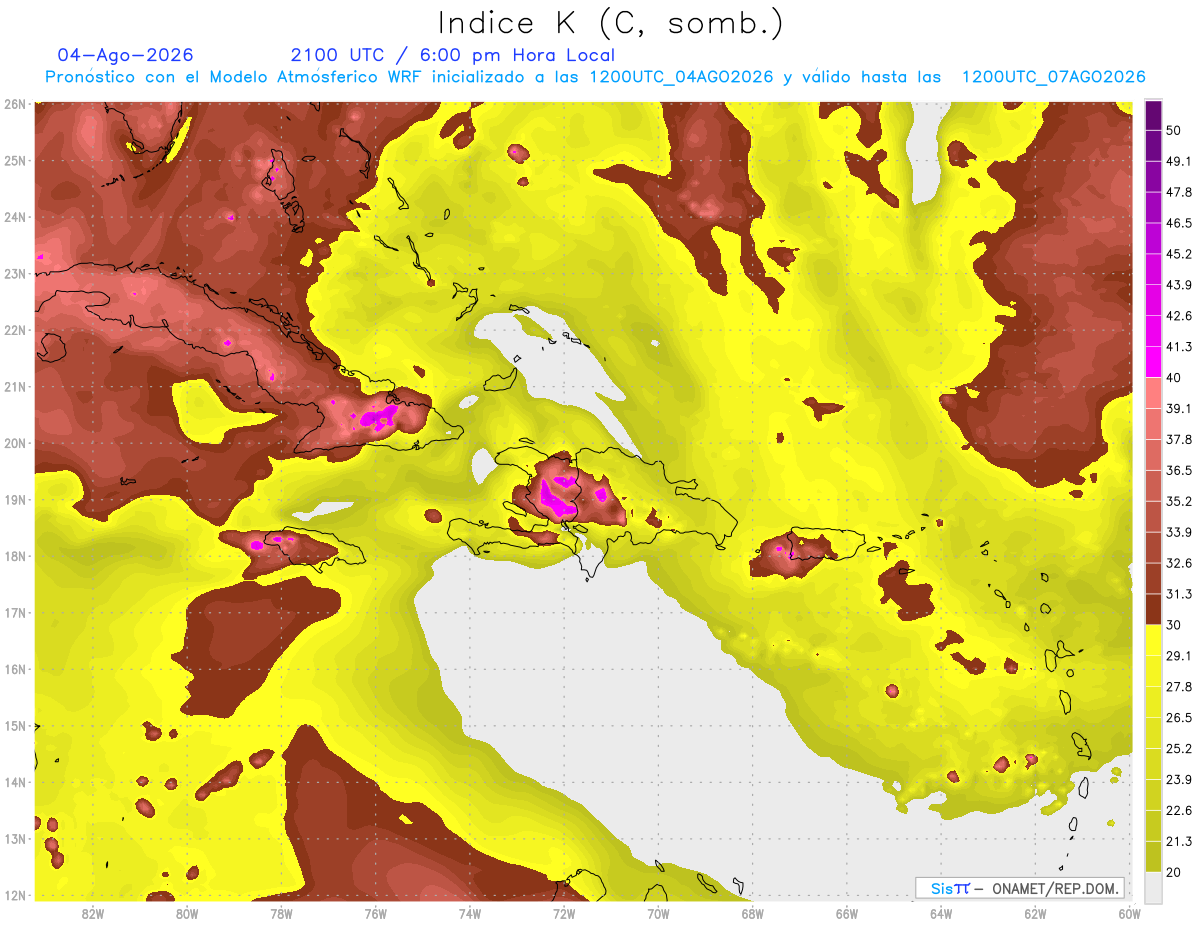
Task: Click the '78W' longitude label
Action: coord(281,912)
